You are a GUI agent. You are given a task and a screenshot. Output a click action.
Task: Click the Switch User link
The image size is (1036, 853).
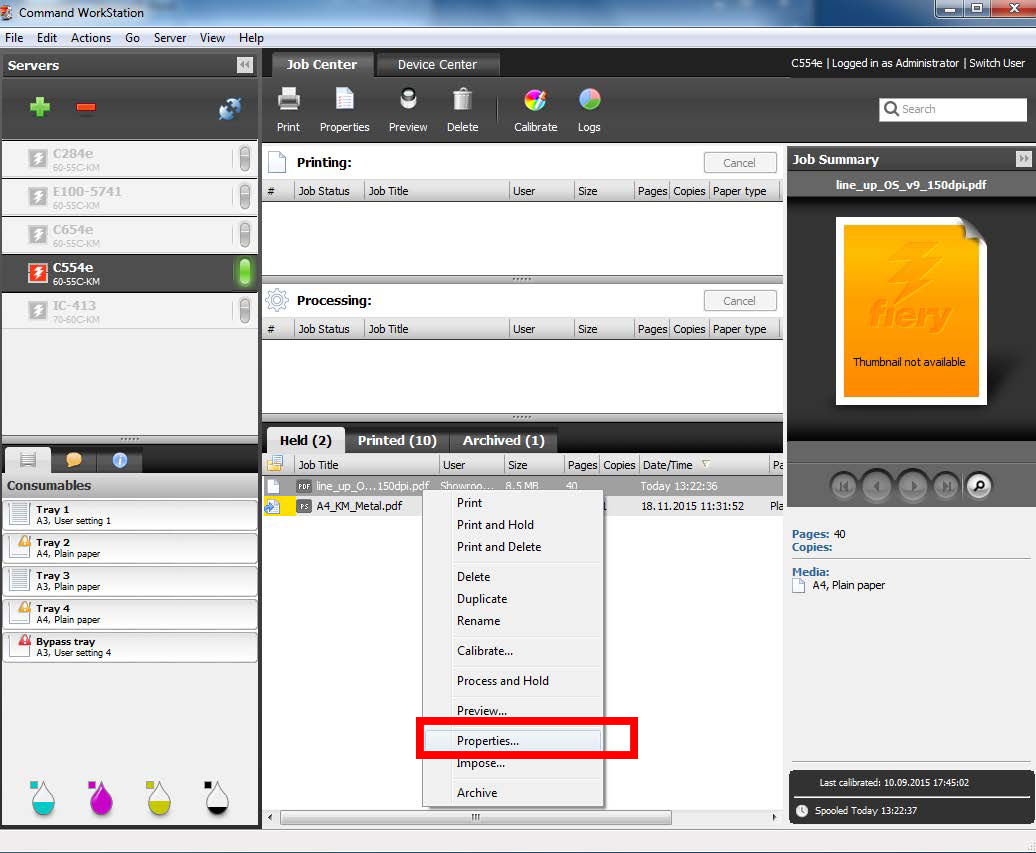997,63
